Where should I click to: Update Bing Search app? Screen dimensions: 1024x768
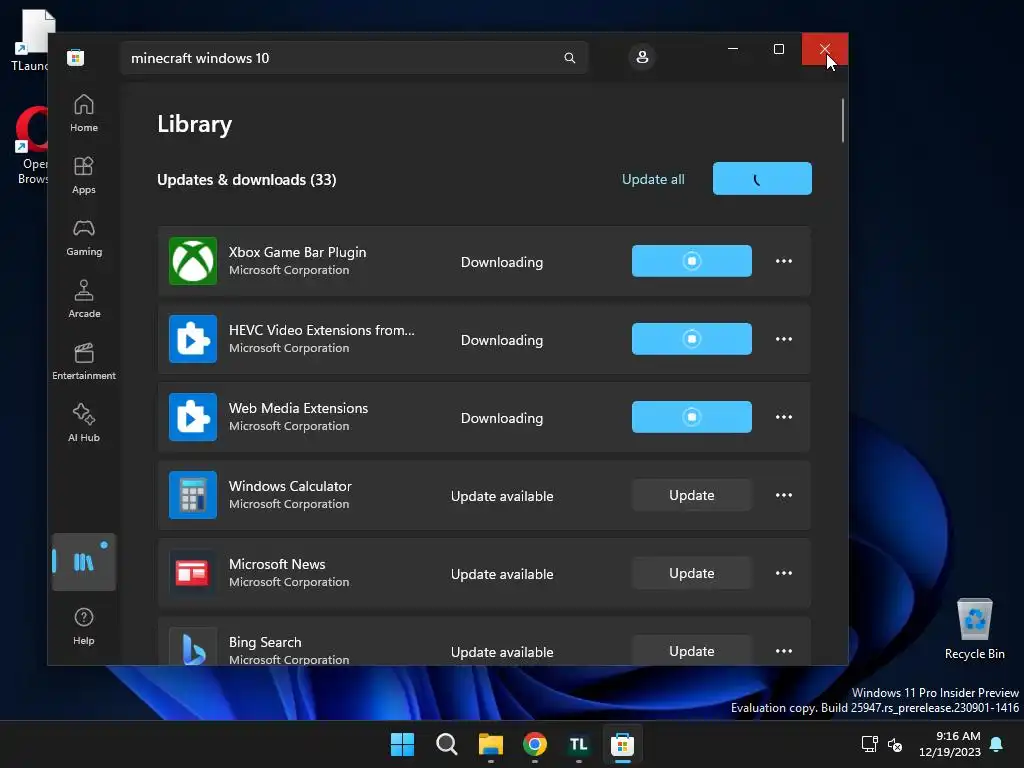coord(692,650)
